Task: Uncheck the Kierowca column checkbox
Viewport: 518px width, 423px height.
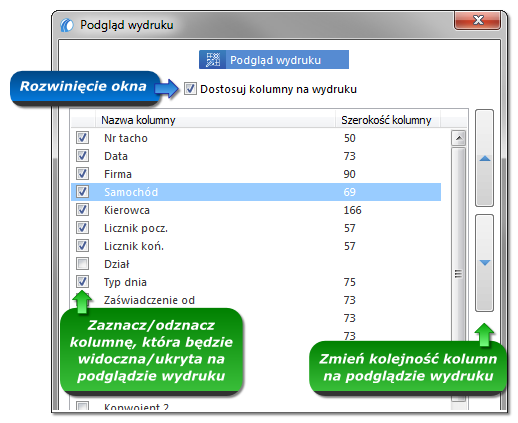Action: [82, 209]
